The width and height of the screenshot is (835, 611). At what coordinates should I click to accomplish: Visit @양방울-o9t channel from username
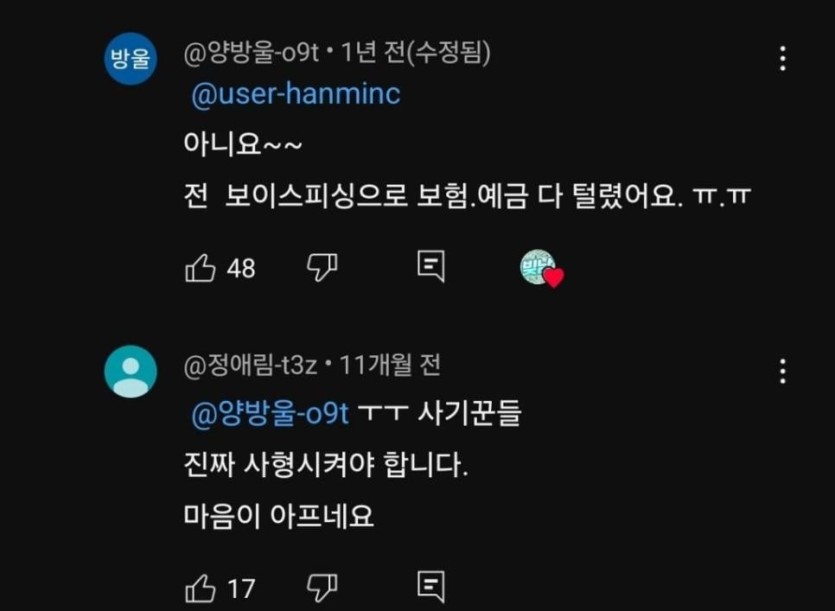[x=250, y=52]
